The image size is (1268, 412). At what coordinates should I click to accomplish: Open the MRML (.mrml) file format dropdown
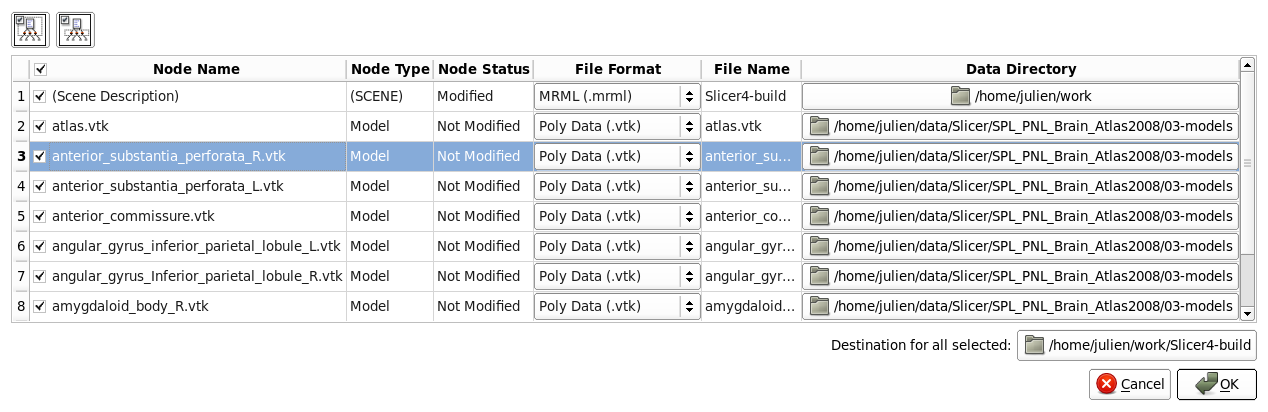pos(616,96)
